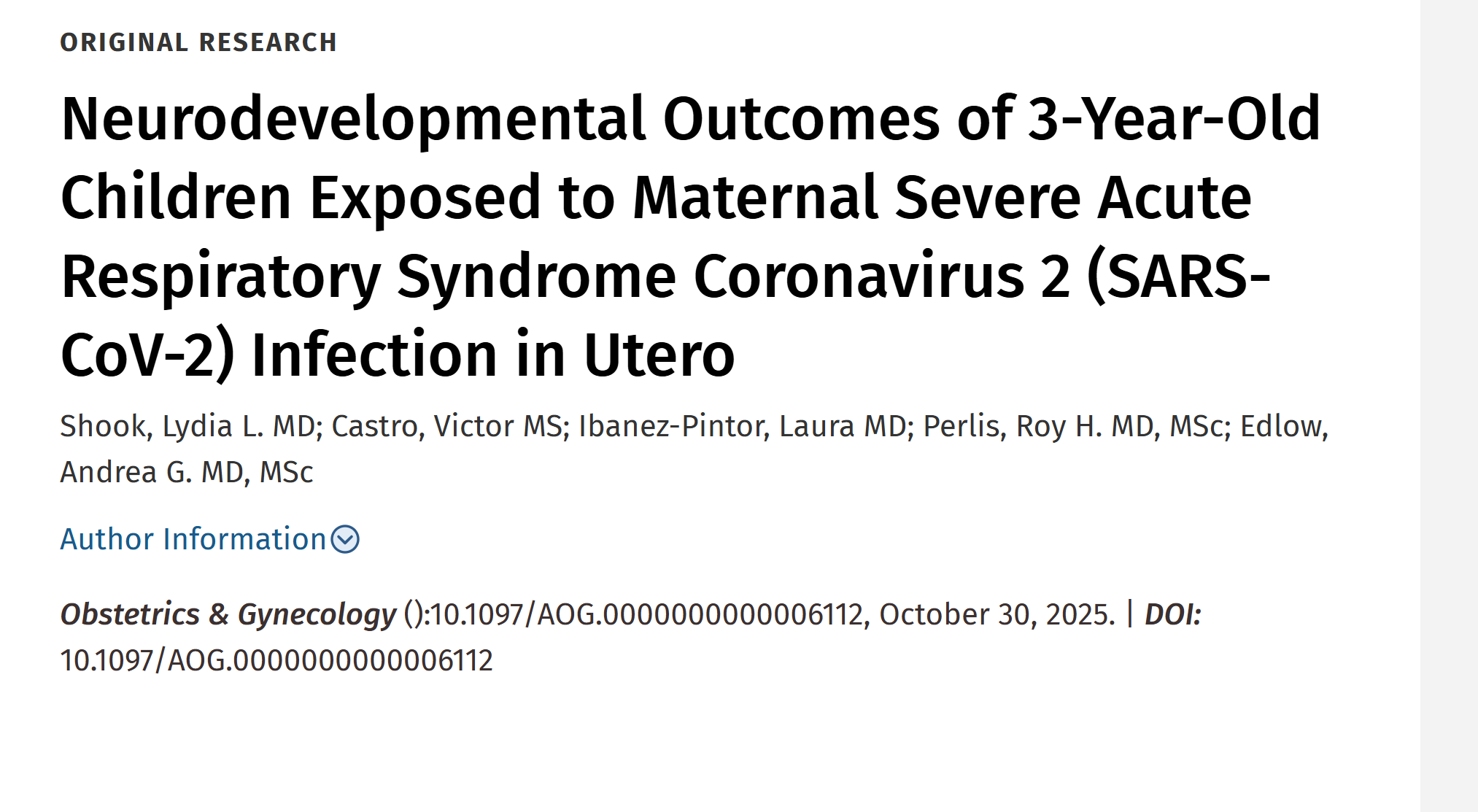1478x812 pixels.
Task: Click the word Maternal in the title
Action: (755, 198)
